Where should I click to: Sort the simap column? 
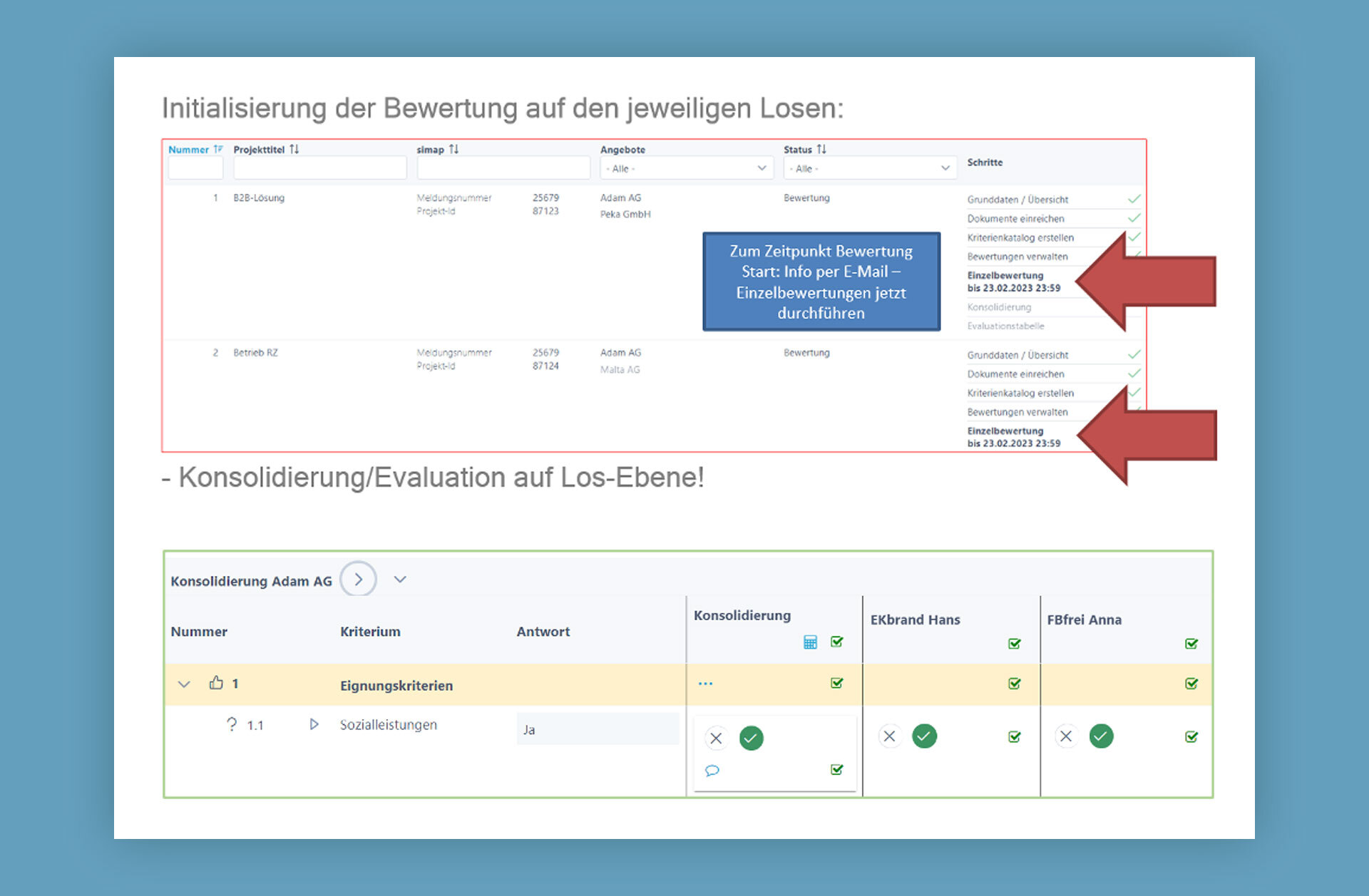coord(453,149)
